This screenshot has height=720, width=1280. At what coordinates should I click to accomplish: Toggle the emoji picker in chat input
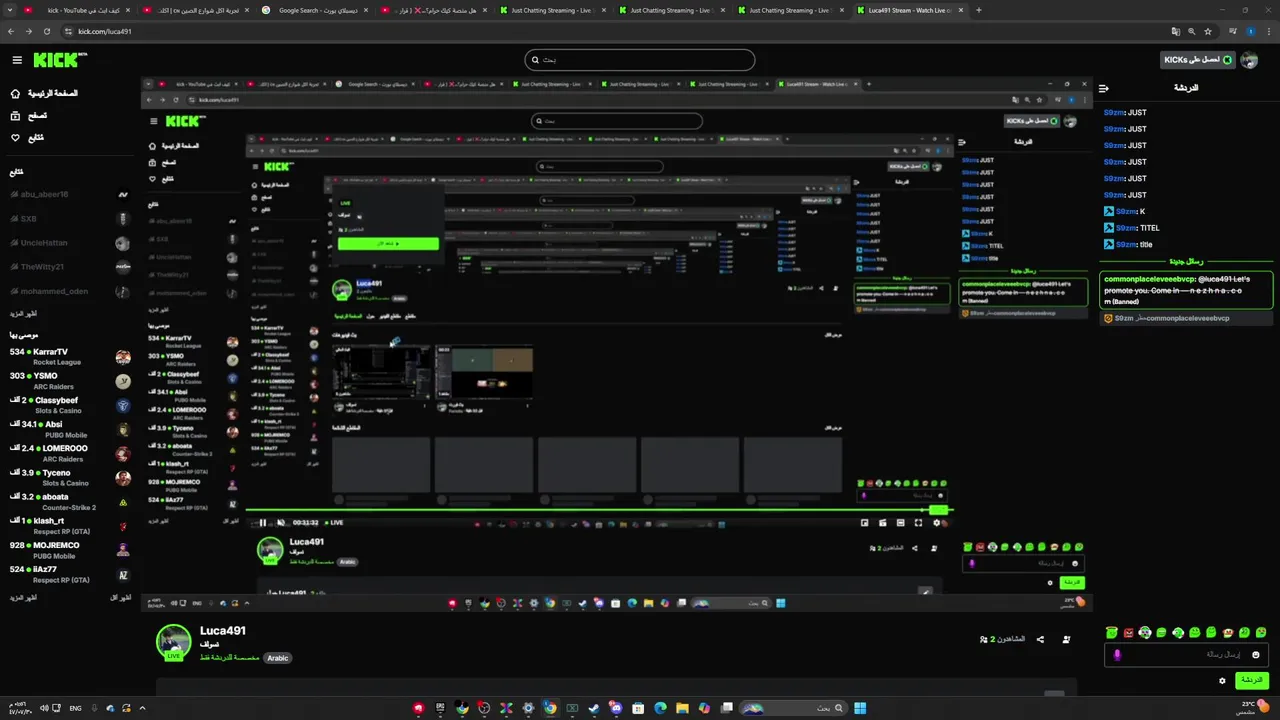[1256, 655]
